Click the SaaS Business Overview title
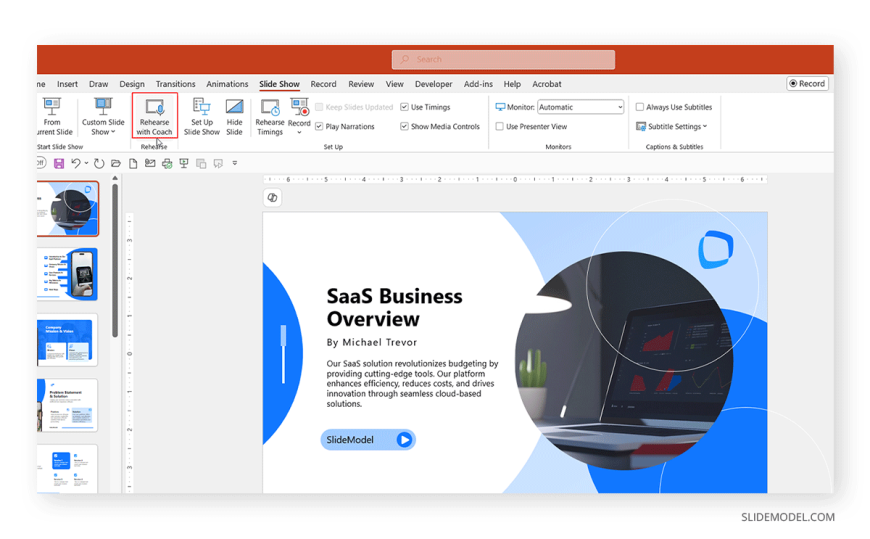870x539 pixels. click(394, 308)
